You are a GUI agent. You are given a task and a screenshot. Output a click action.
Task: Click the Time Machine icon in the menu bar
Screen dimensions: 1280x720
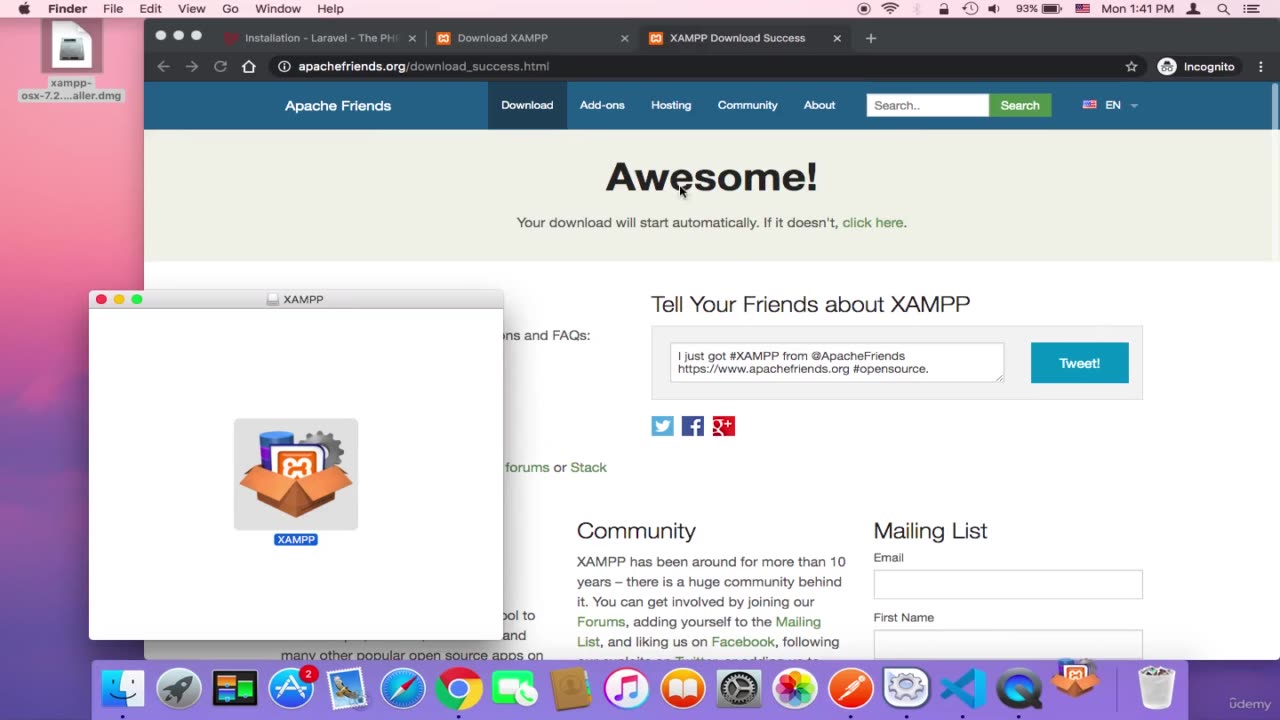pos(969,9)
